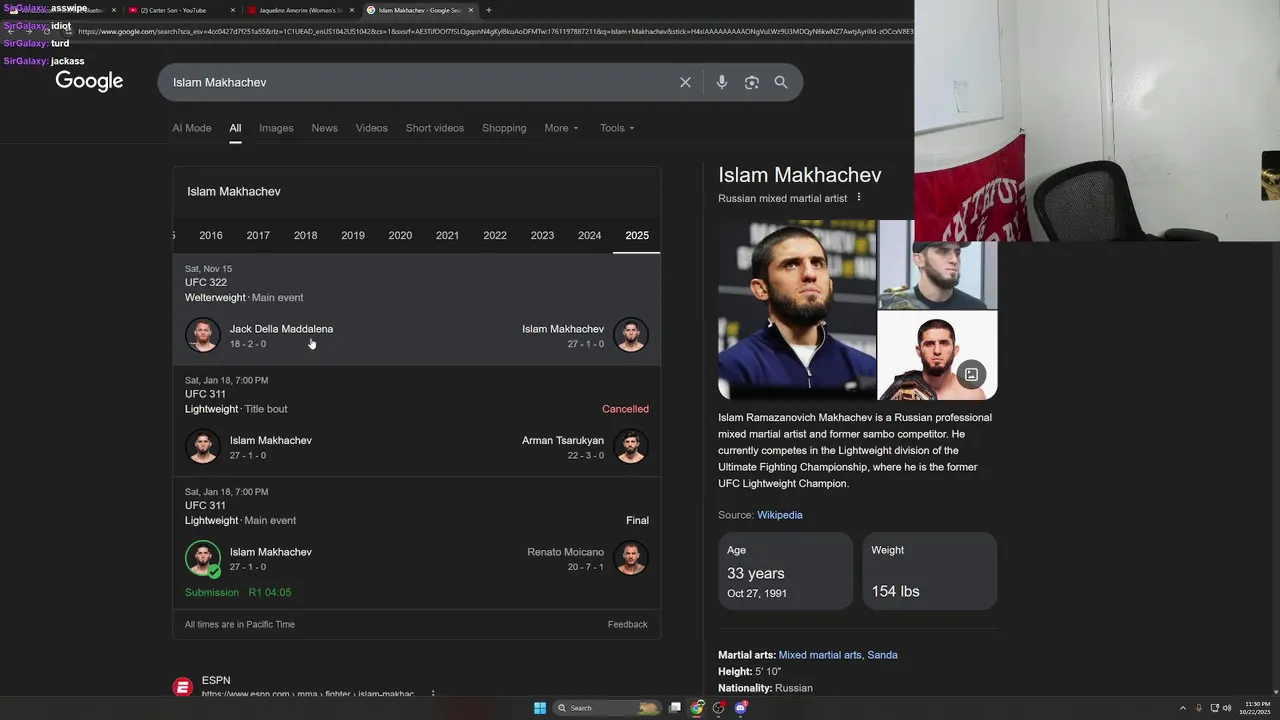Expand the More search filters dropdown

point(561,128)
